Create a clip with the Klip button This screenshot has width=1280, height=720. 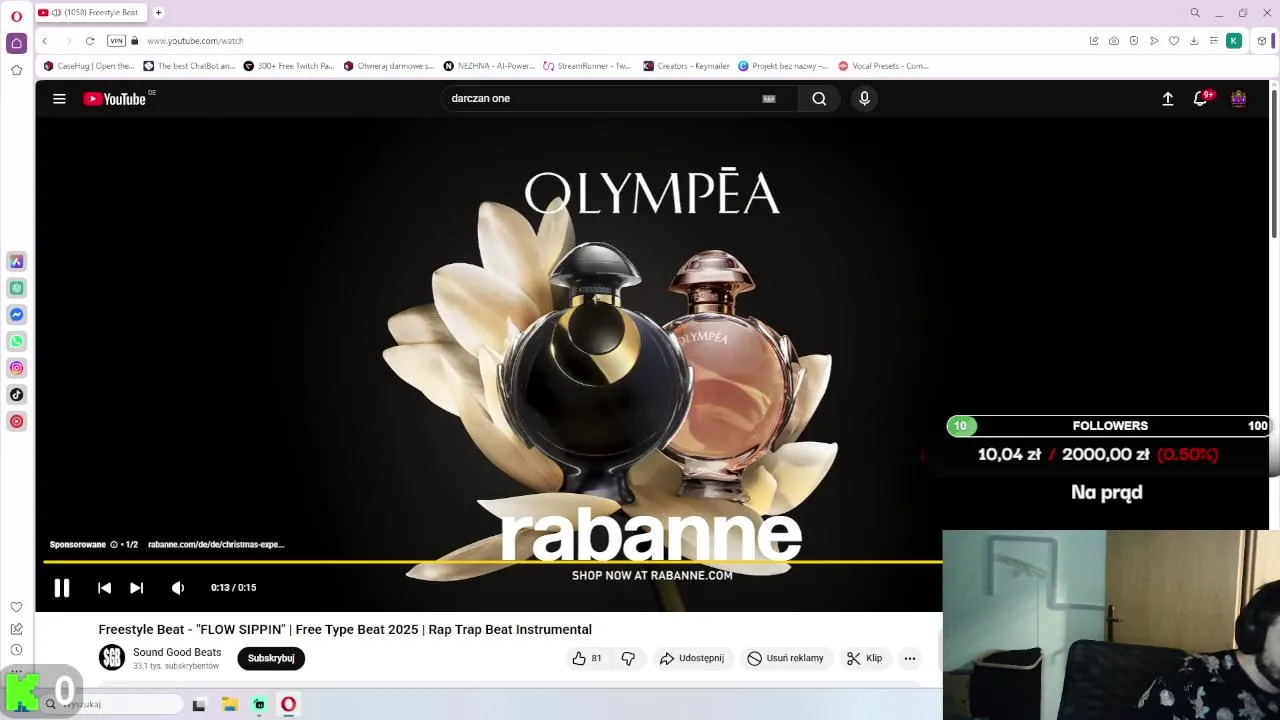point(864,658)
